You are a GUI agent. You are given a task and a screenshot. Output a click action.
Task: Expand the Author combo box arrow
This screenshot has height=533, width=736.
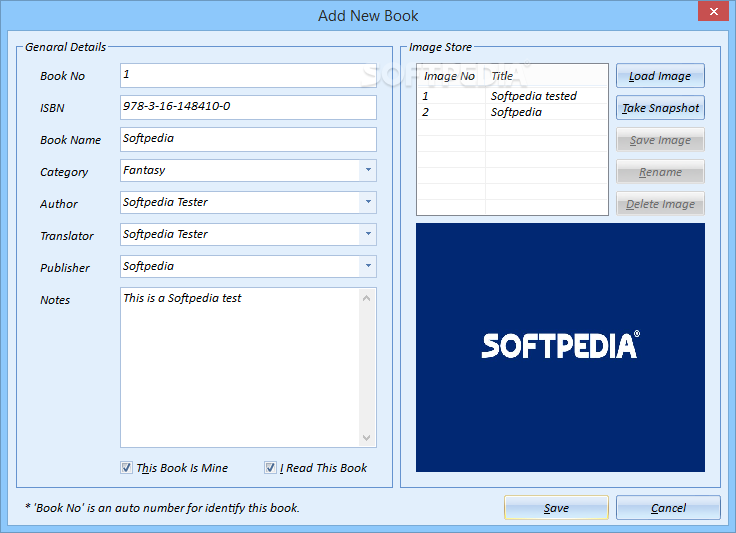pyautogui.click(x=368, y=202)
